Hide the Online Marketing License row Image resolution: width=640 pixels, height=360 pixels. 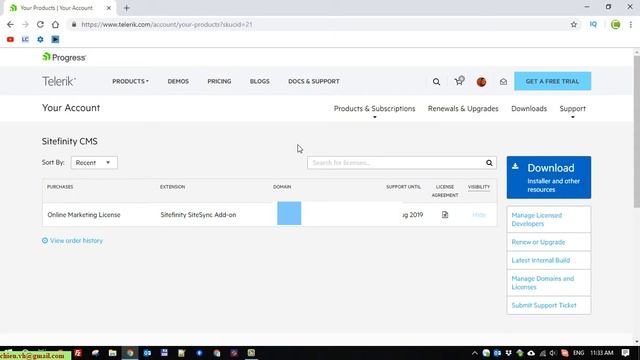coord(479,215)
